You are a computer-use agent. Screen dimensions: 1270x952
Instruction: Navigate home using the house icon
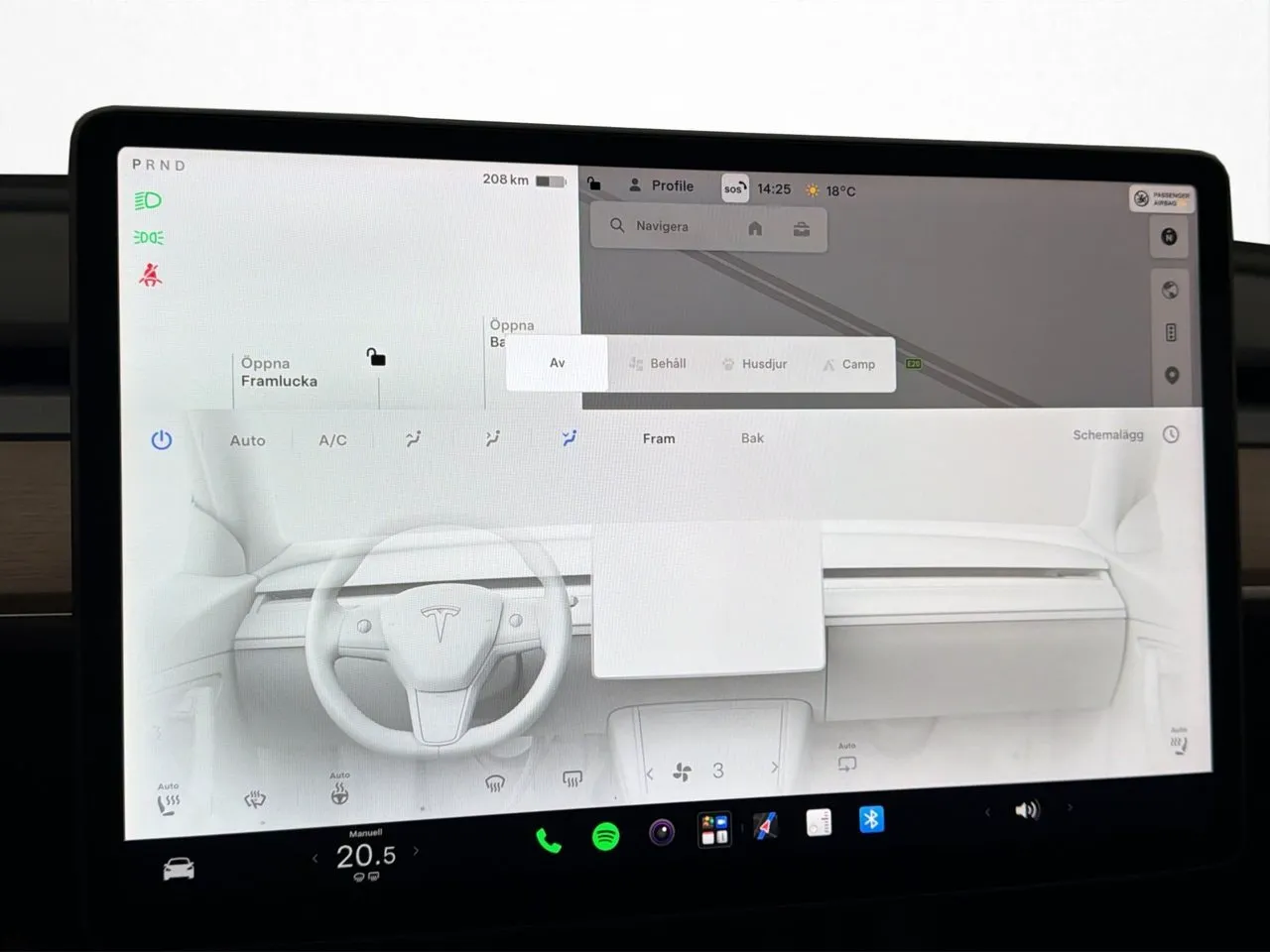pos(755,229)
